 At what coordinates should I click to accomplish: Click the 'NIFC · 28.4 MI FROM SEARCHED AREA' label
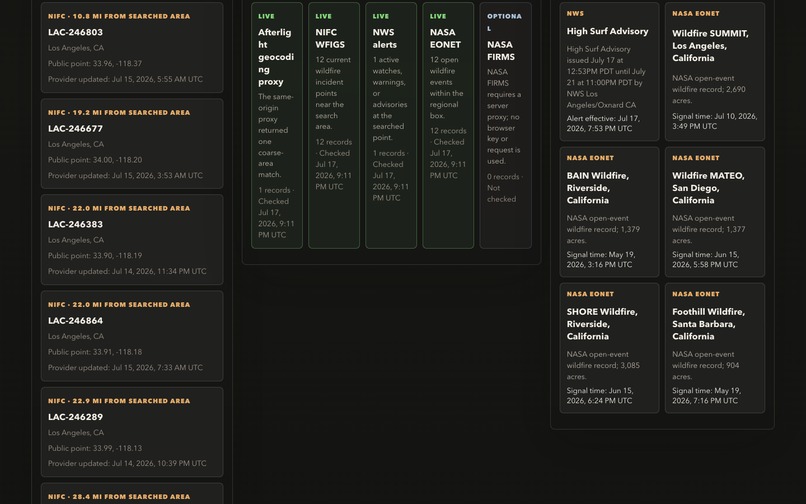tap(119, 497)
